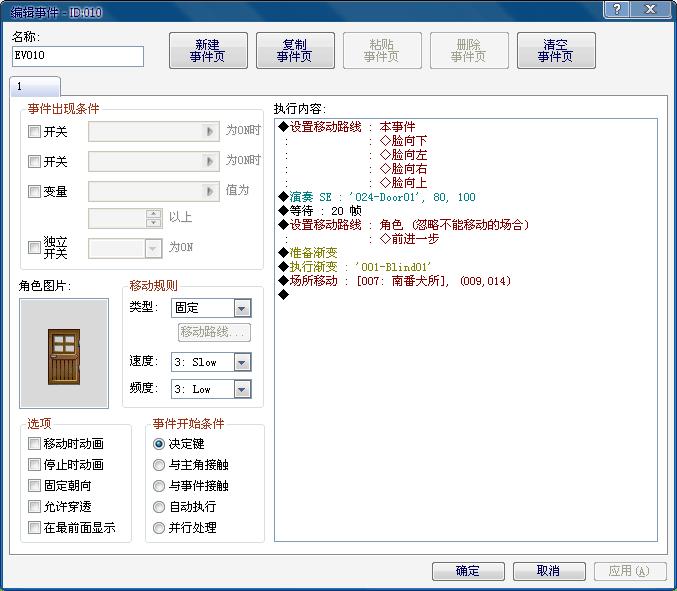The height and width of the screenshot is (591, 677).
Task: Click the door character graphic thumbnail
Action: [64, 353]
